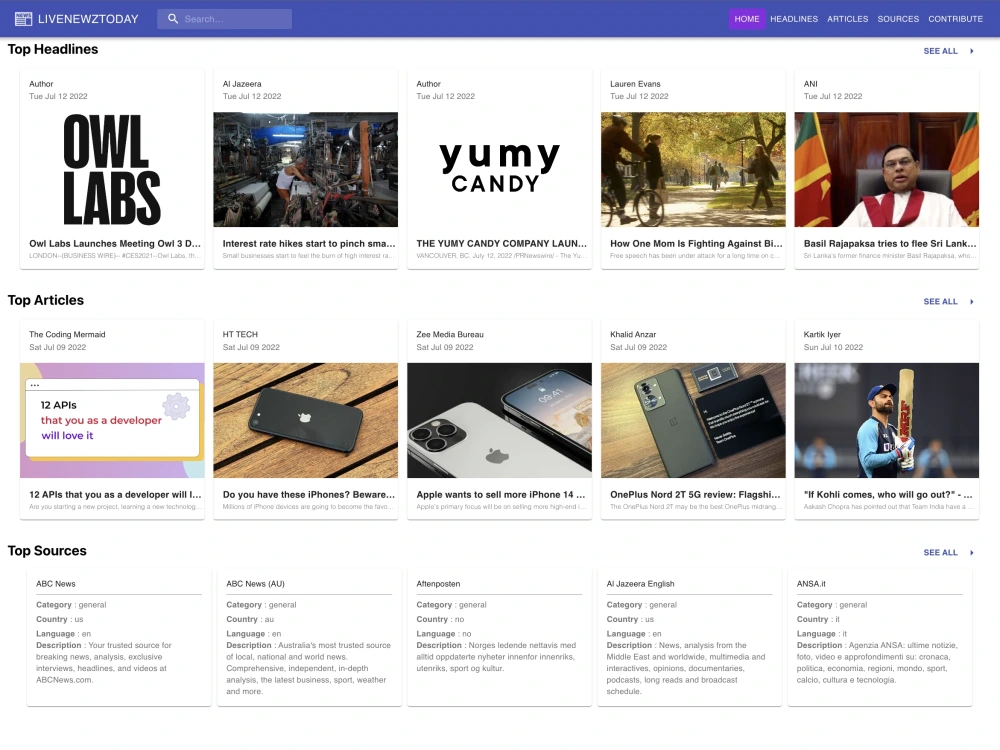Open the Owl Labs logo thumbnail
Screen dimensions: 1000x750
click(112, 170)
